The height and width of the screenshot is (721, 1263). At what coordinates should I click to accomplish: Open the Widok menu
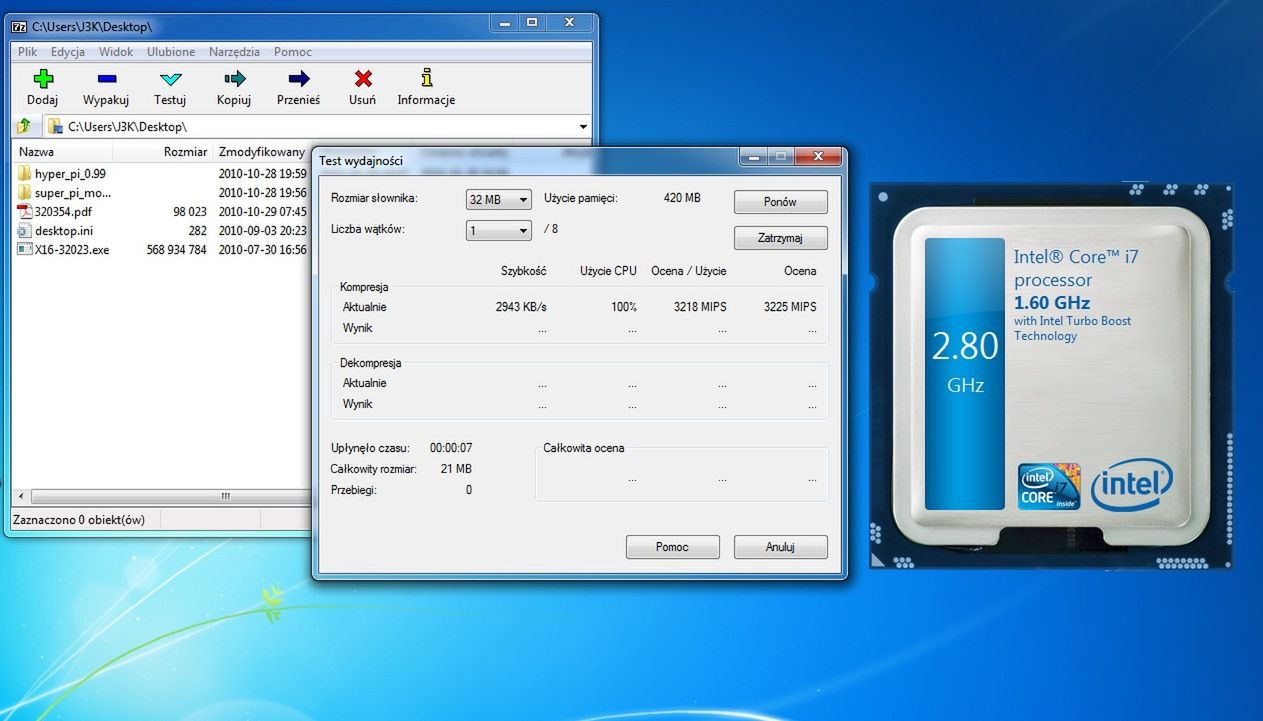click(116, 52)
